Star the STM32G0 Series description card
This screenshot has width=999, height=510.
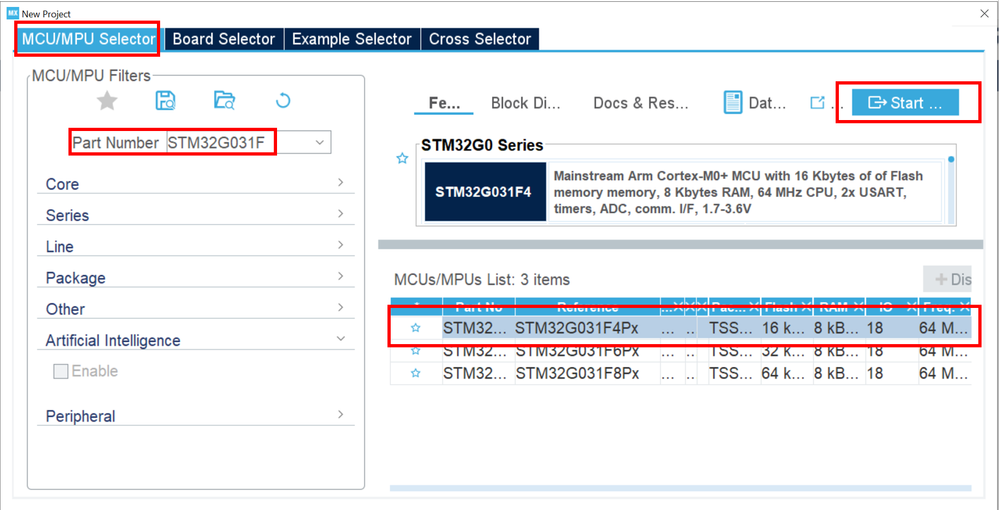(x=402, y=158)
